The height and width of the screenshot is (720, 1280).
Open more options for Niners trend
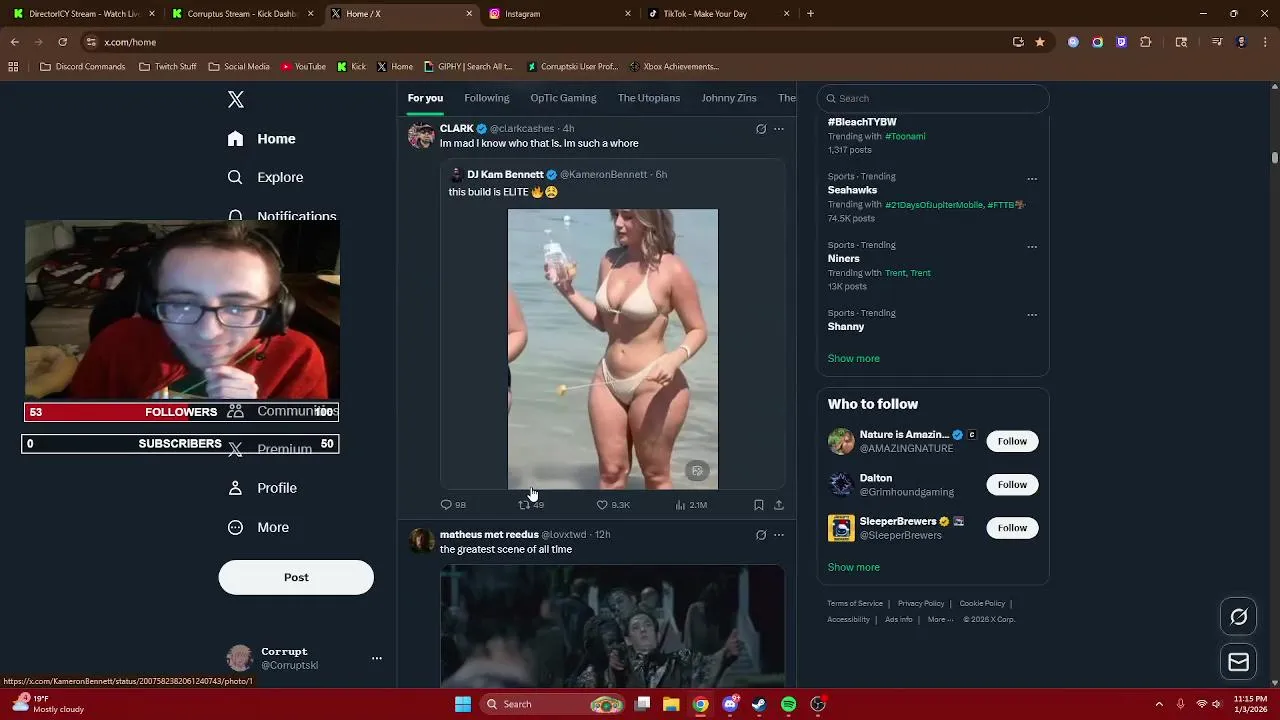(1032, 247)
